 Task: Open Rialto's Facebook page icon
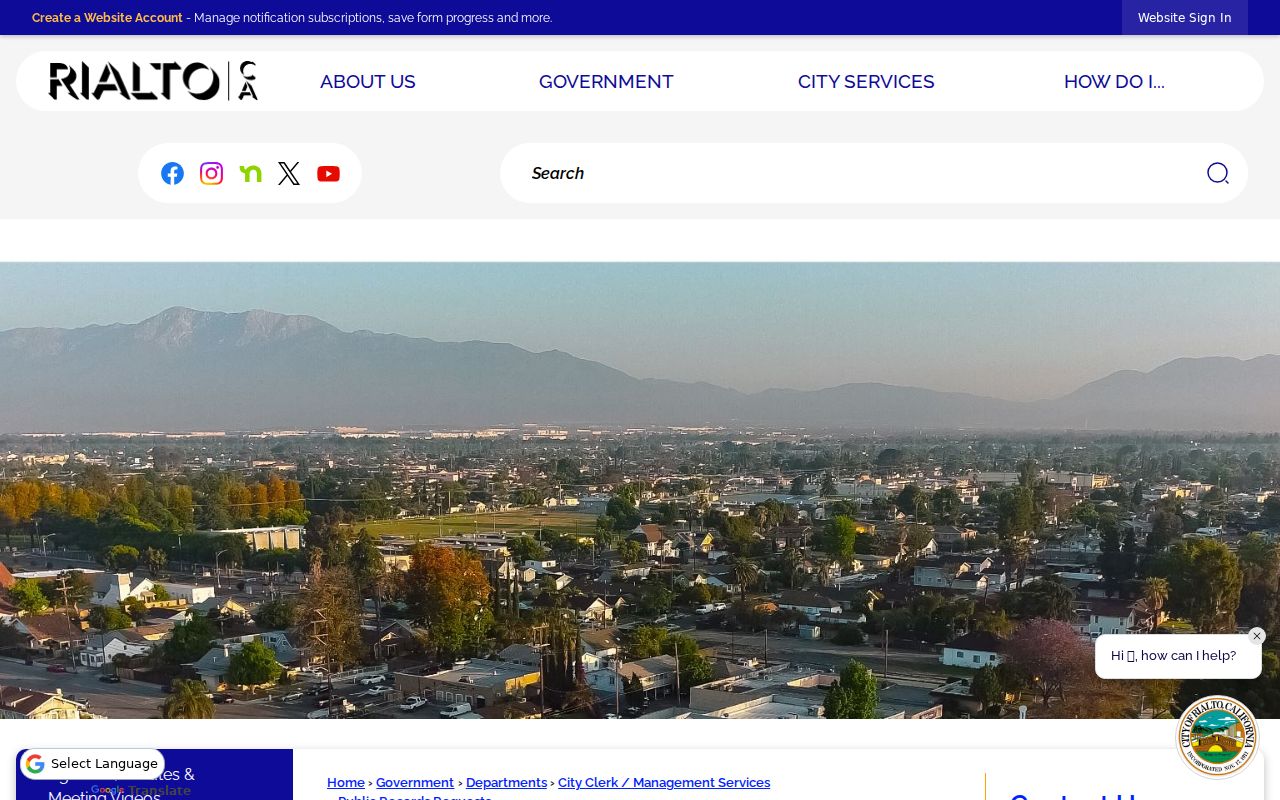pos(172,173)
